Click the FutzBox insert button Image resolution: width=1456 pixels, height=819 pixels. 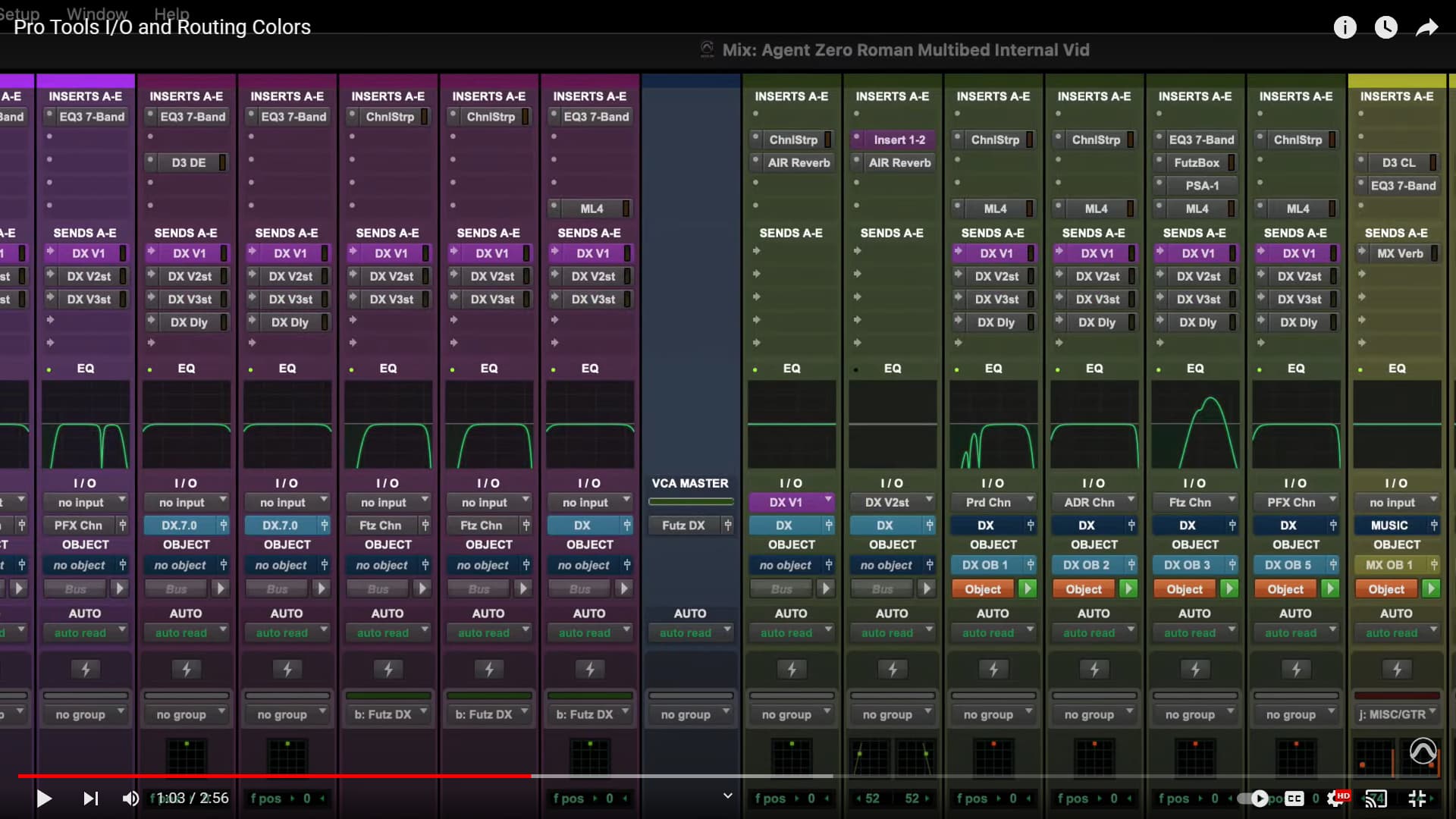(1196, 162)
